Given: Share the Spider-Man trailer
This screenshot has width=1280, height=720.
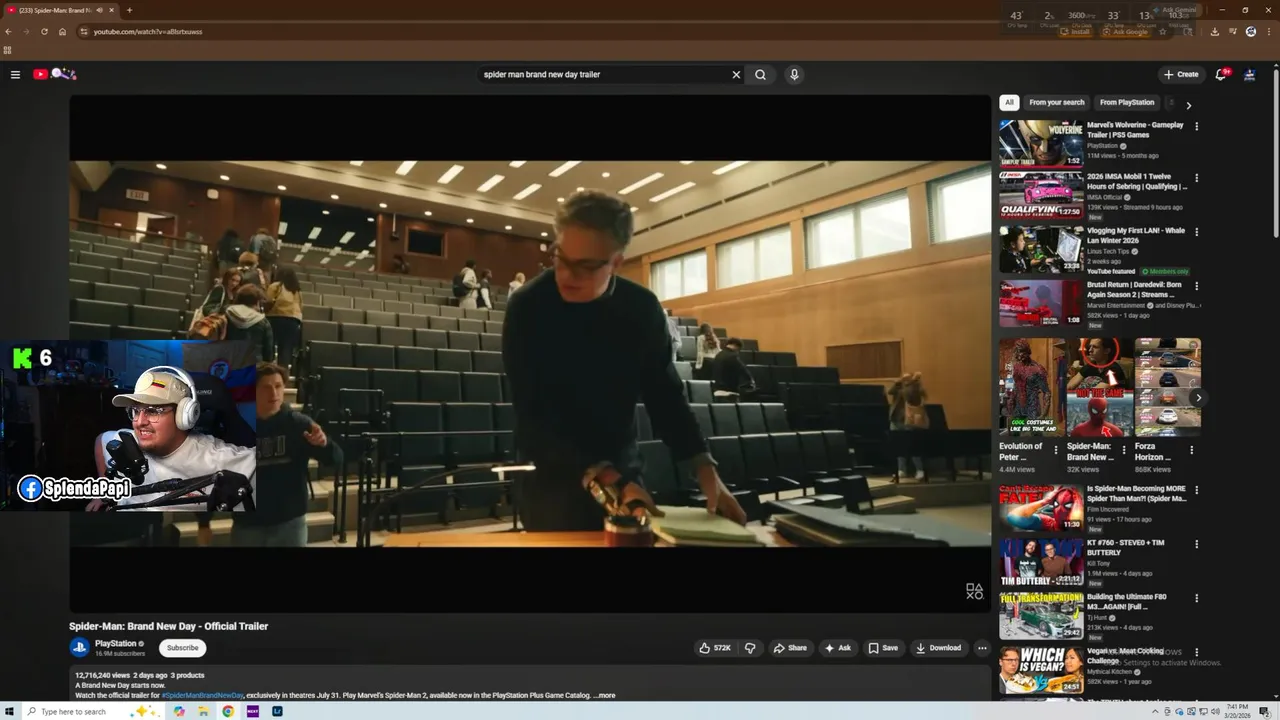Looking at the screenshot, I should pyautogui.click(x=790, y=648).
